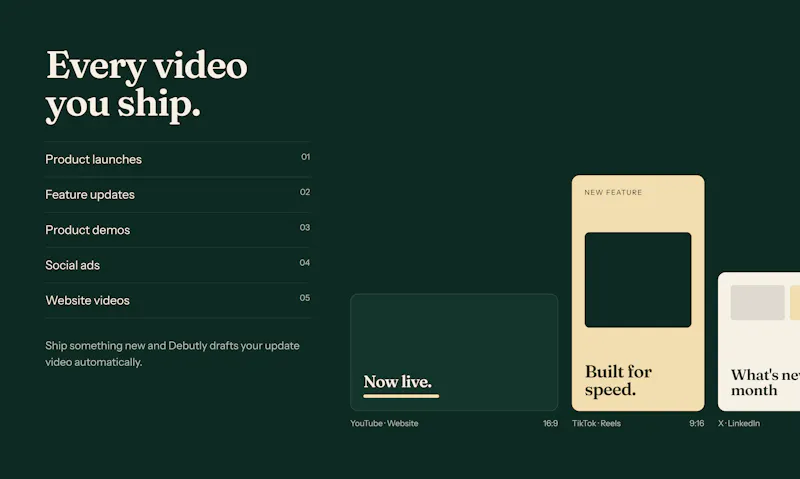This screenshot has width=800, height=479.
Task: Click the number 03 beside Product demos
Action: click(305, 227)
